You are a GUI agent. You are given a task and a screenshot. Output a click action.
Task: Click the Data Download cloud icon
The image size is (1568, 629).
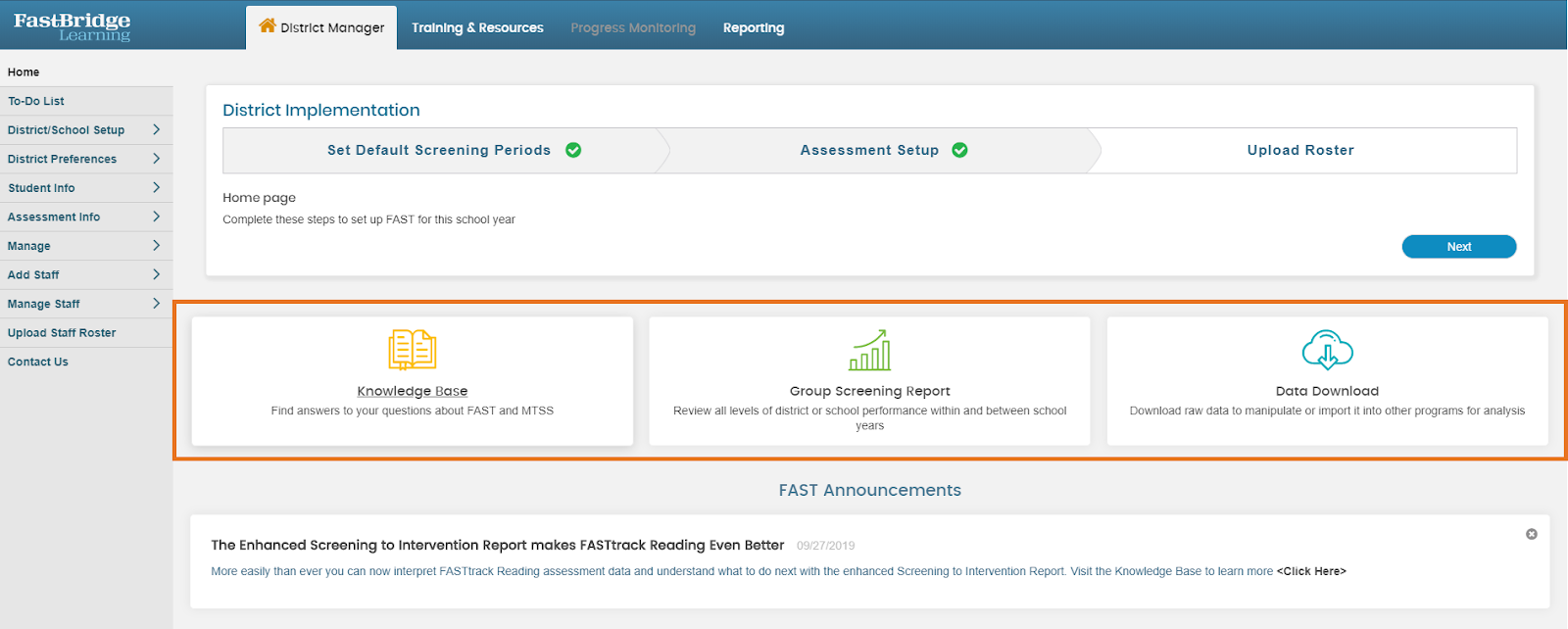coord(1327,350)
